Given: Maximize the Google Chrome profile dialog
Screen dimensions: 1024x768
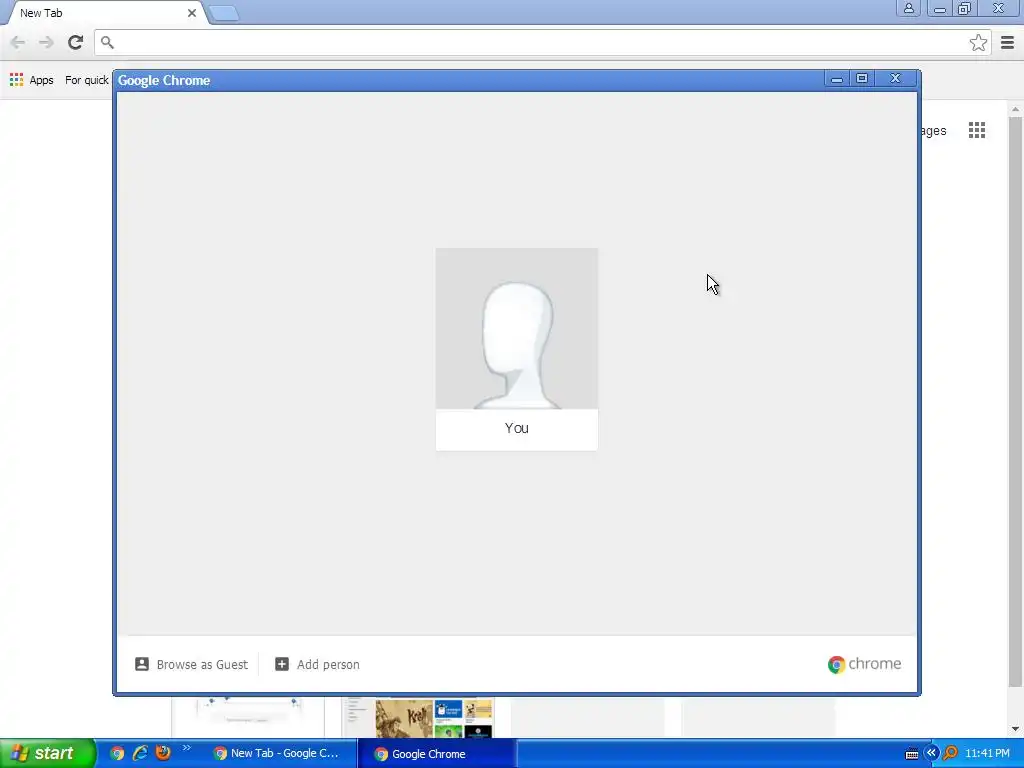Looking at the screenshot, I should [862, 78].
